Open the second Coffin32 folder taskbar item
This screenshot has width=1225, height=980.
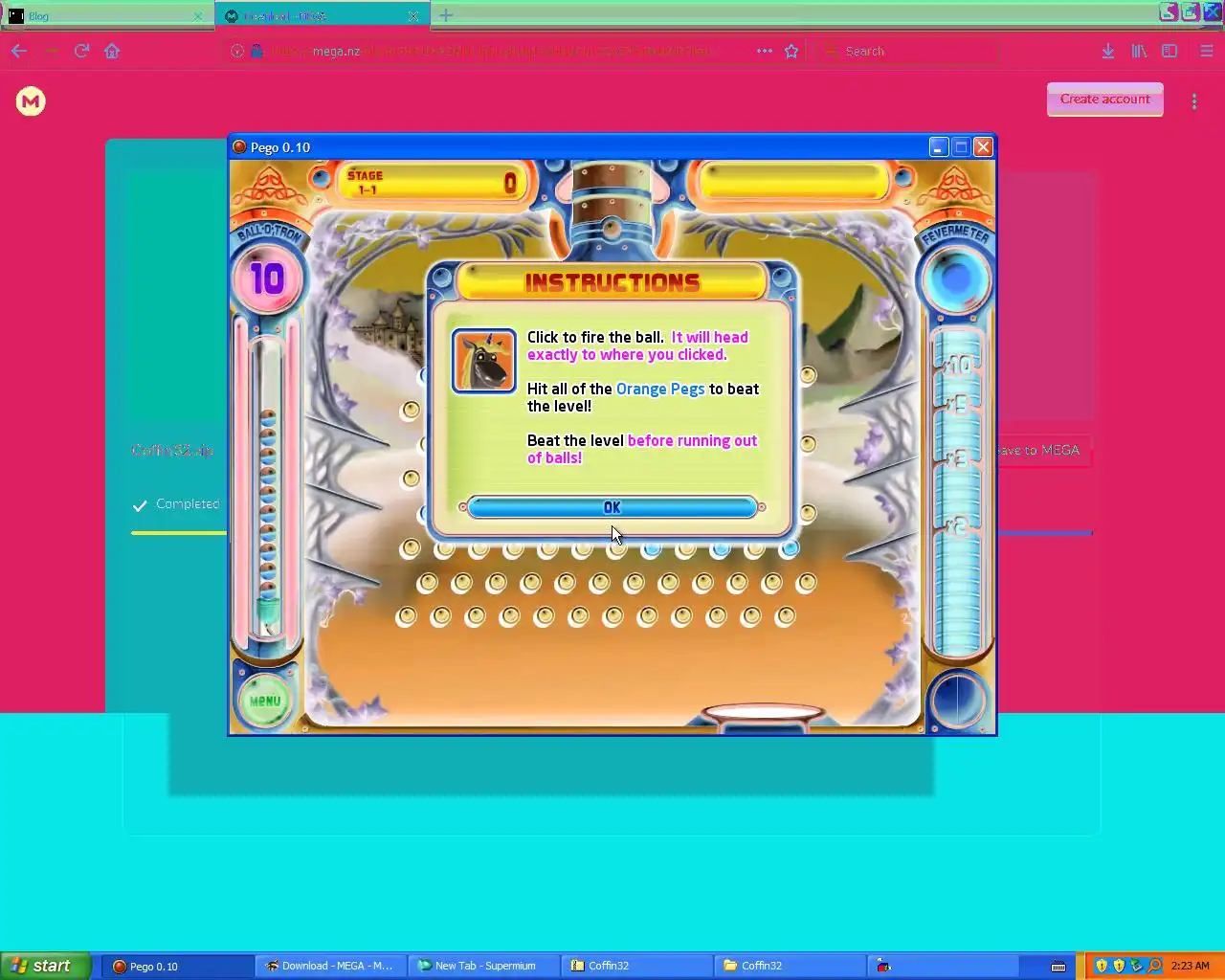pos(791,966)
